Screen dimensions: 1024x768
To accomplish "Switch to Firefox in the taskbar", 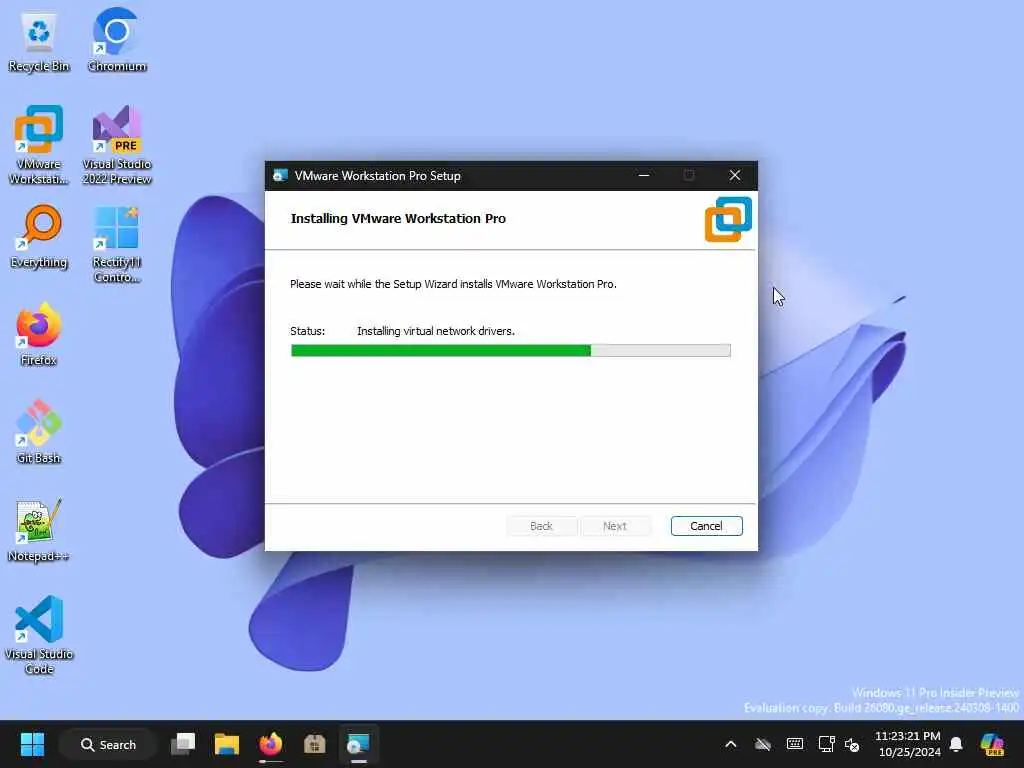I will 270,744.
